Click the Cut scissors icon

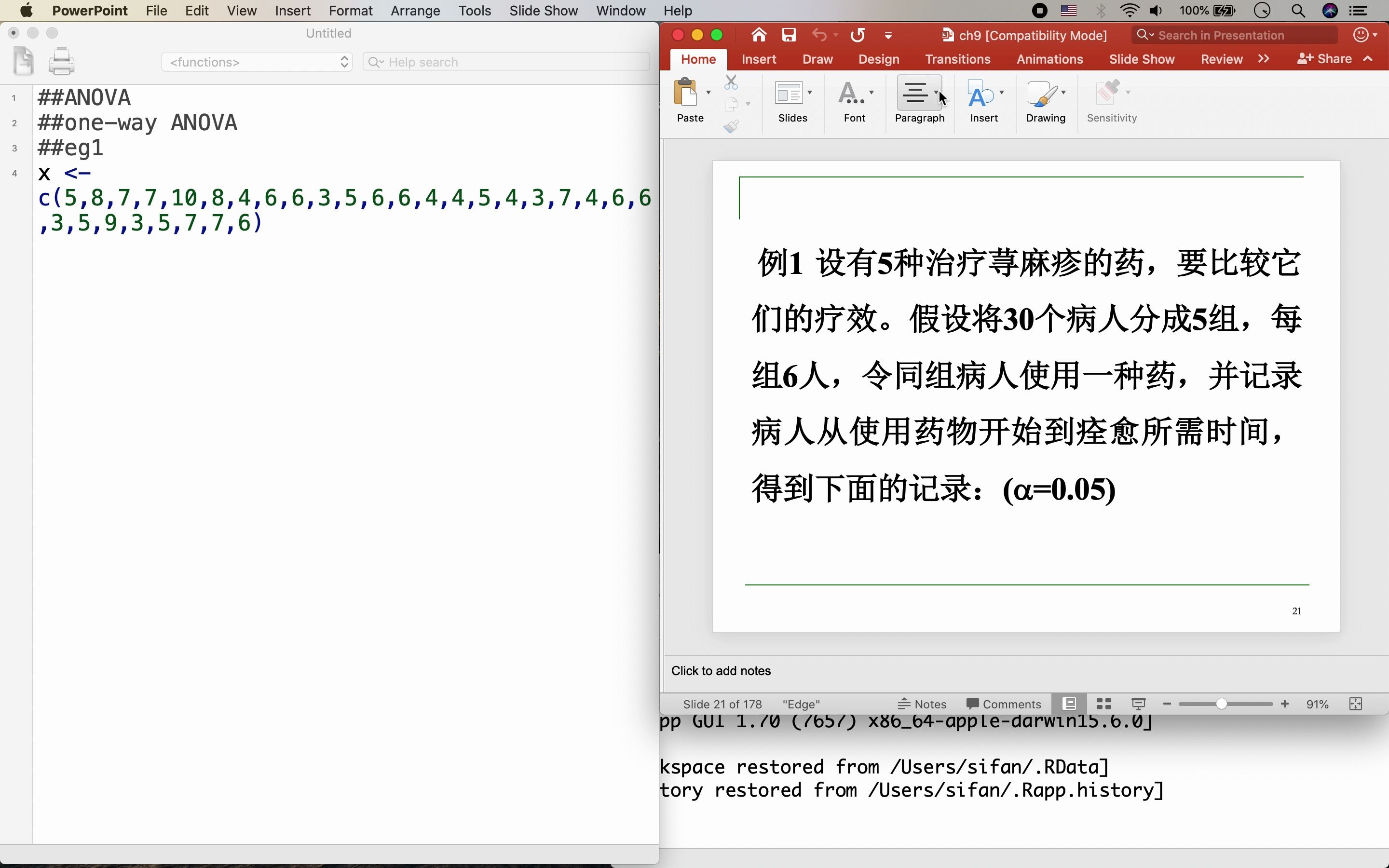[x=731, y=82]
